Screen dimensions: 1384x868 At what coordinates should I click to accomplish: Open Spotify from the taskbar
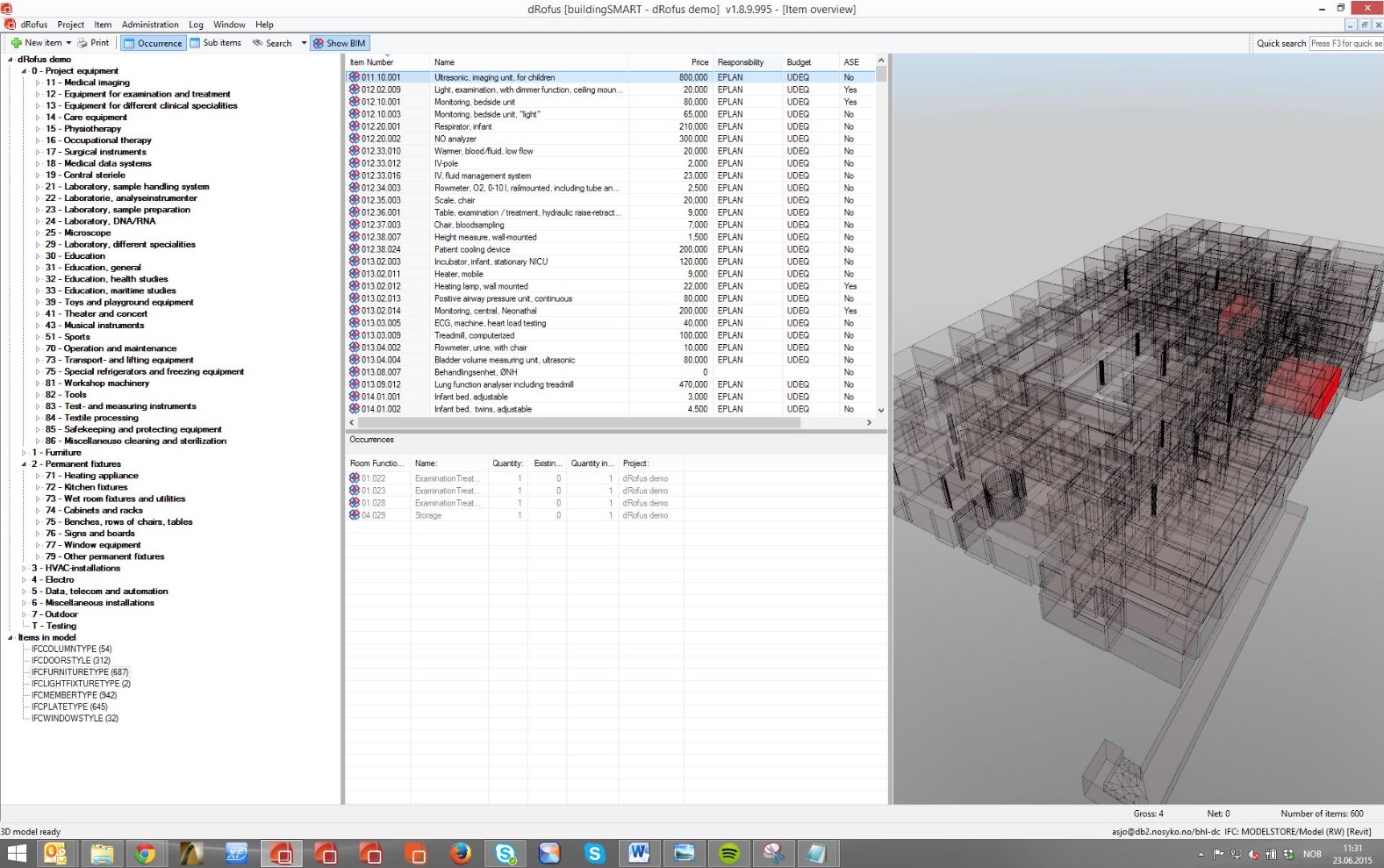click(729, 853)
